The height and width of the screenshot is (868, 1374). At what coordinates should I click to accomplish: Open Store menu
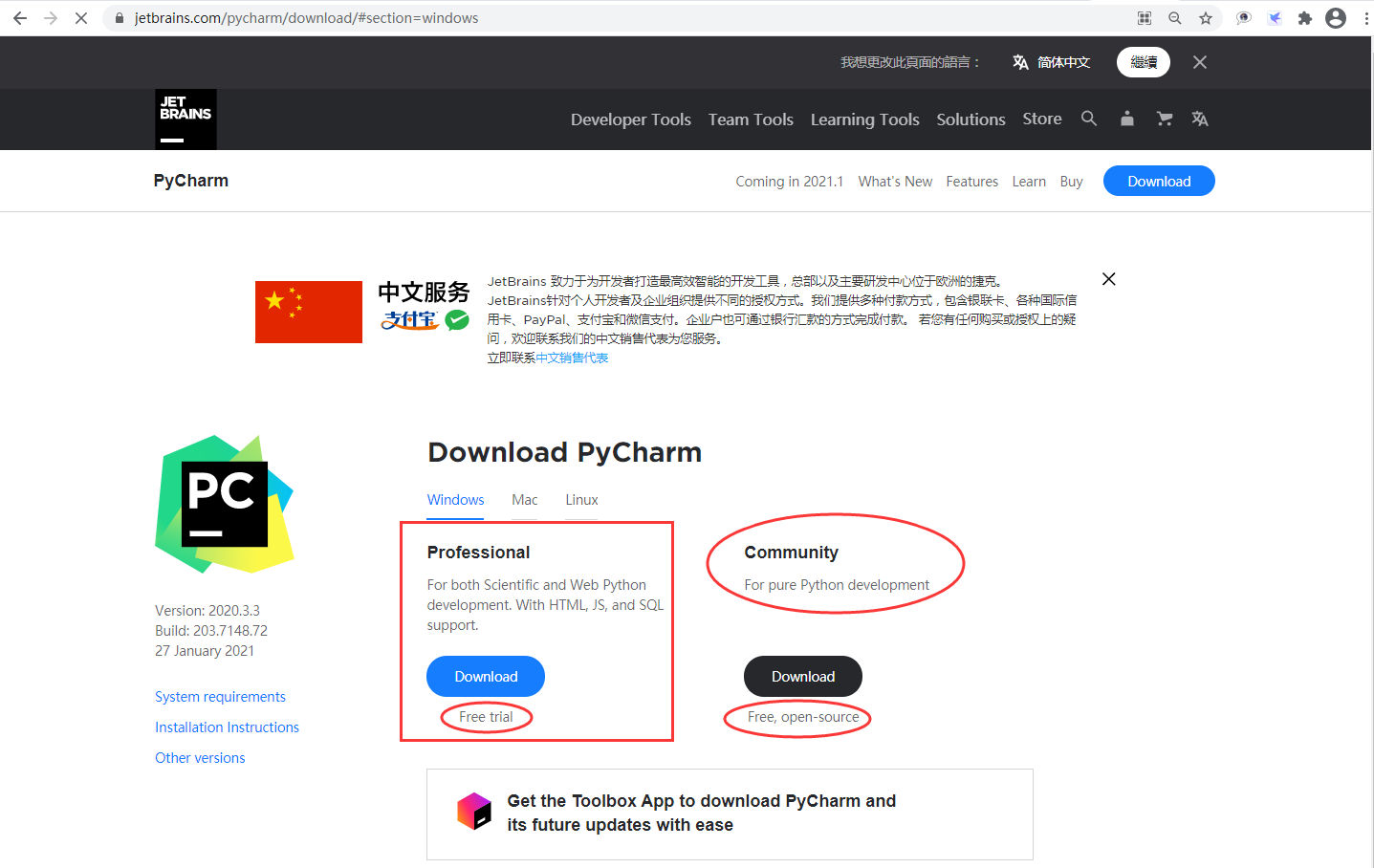[x=1042, y=119]
